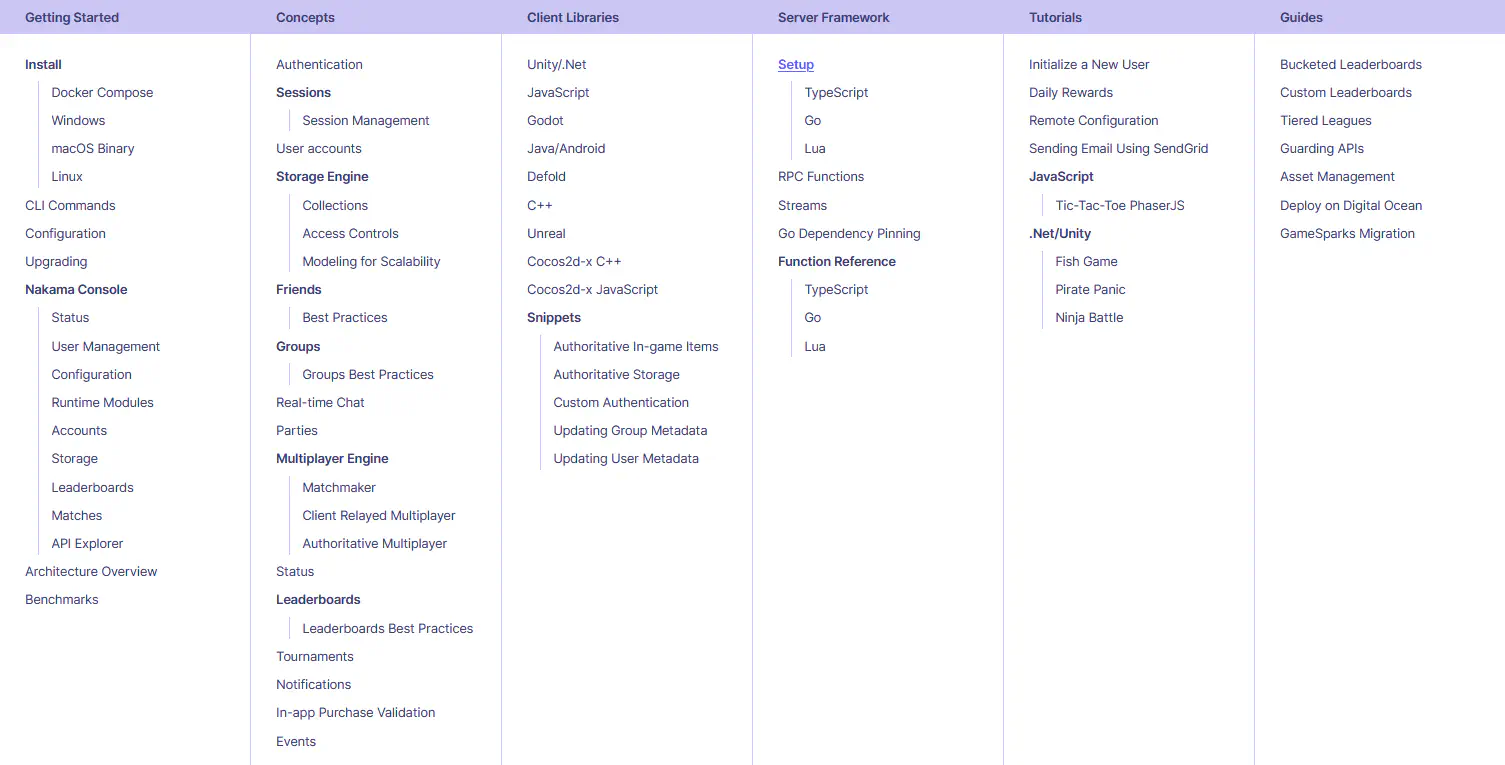The height and width of the screenshot is (765, 1505).
Task: Open Go Dependency Pinning
Action: coord(849,233)
